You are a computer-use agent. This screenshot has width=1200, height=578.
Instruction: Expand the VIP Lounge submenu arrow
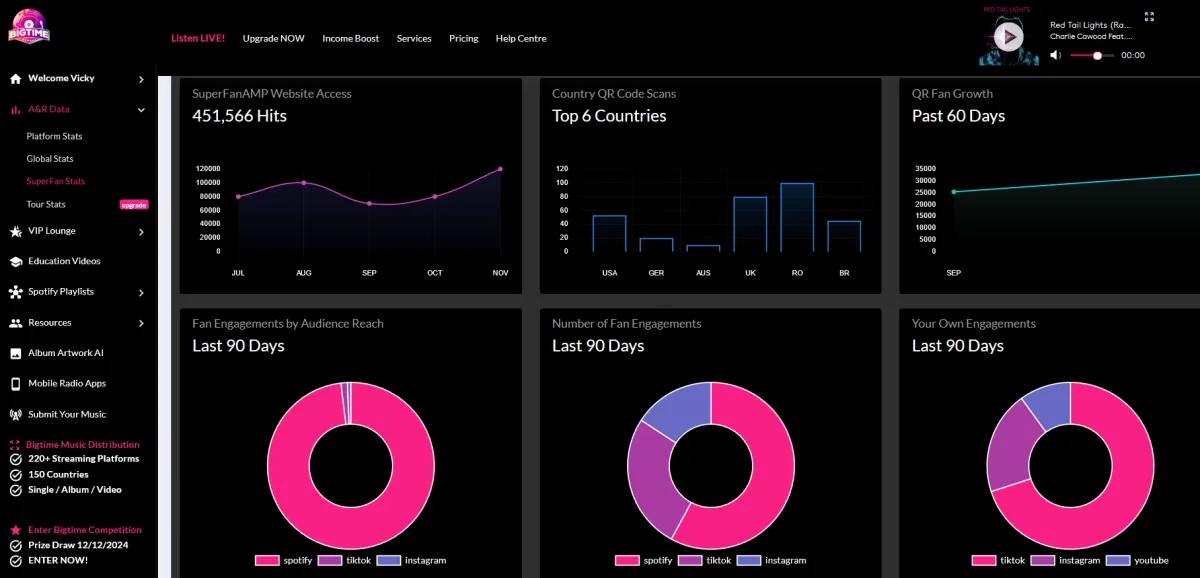pos(141,232)
